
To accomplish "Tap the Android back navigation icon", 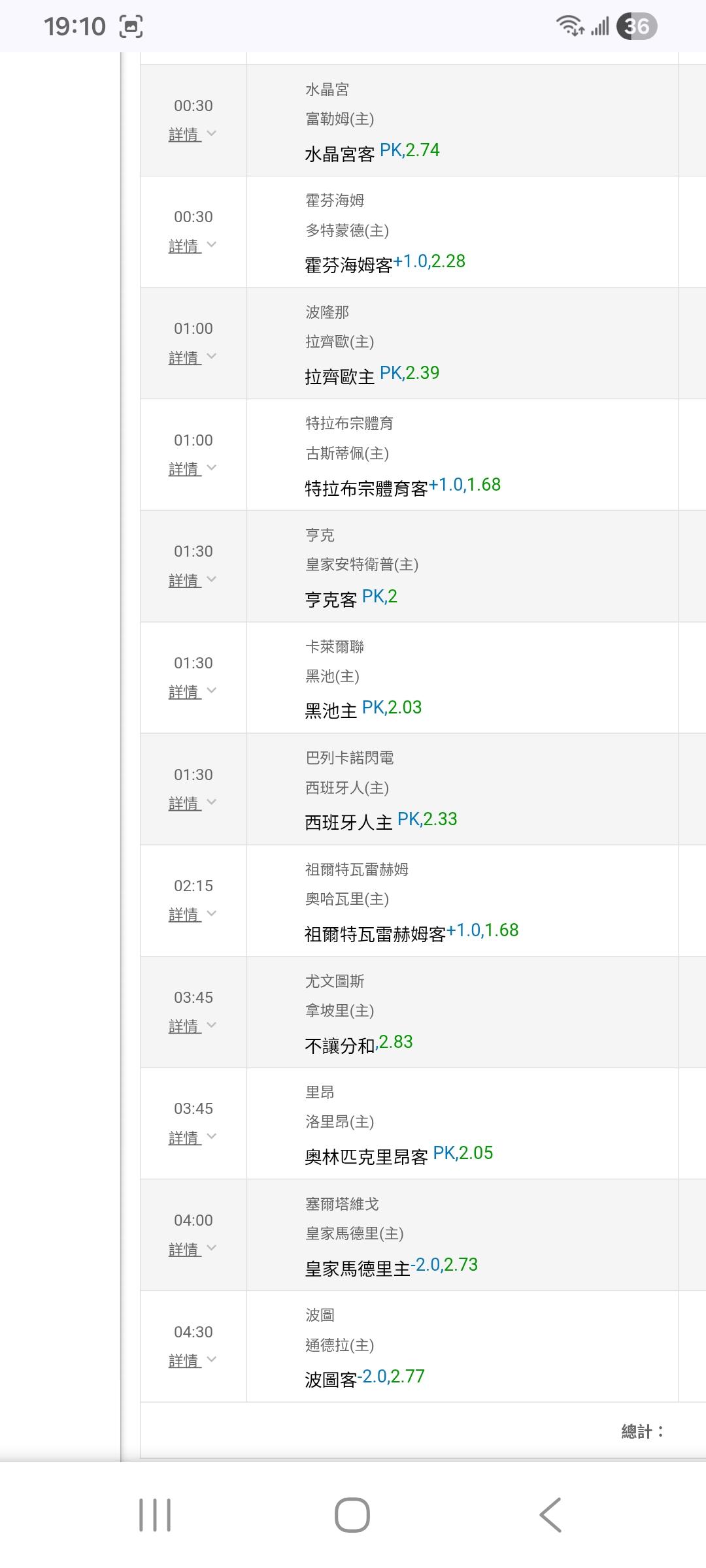I will (x=550, y=1514).
